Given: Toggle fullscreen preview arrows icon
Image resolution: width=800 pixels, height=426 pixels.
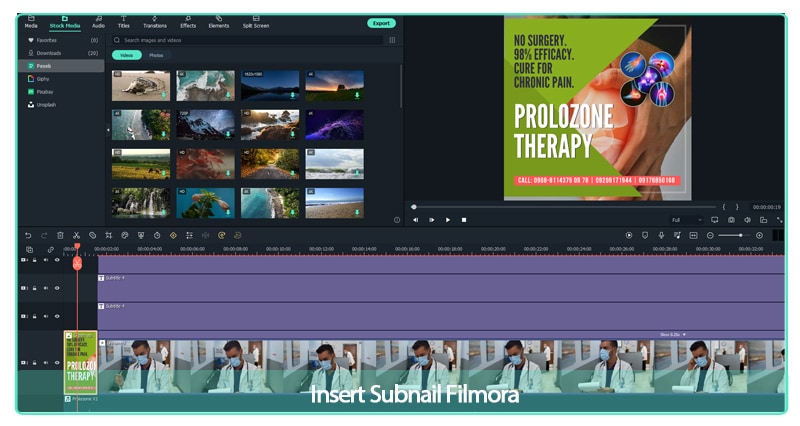Looking at the screenshot, I should pos(780,220).
